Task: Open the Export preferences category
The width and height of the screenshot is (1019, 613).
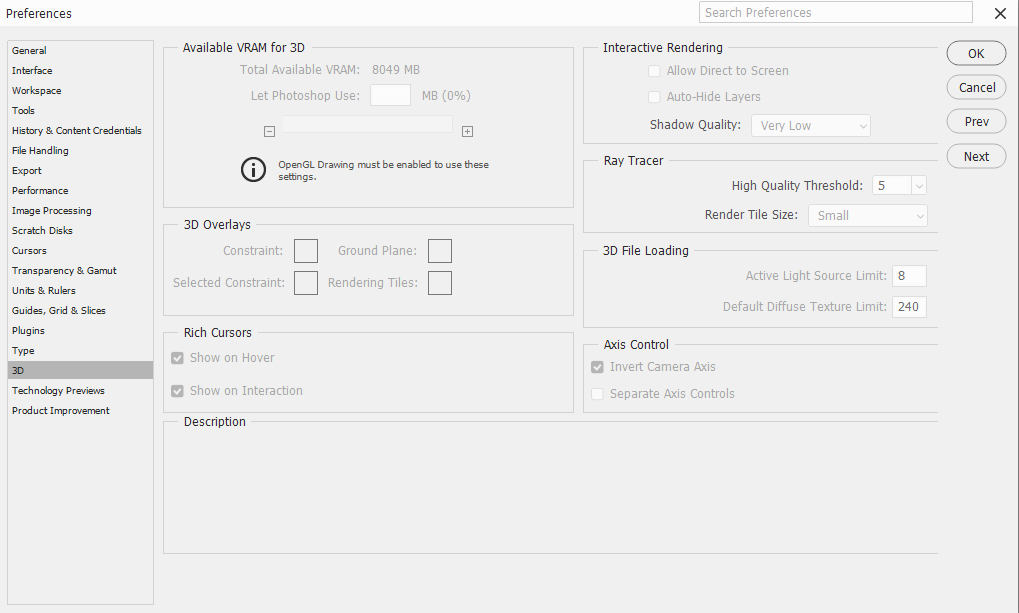Action: (81, 171)
